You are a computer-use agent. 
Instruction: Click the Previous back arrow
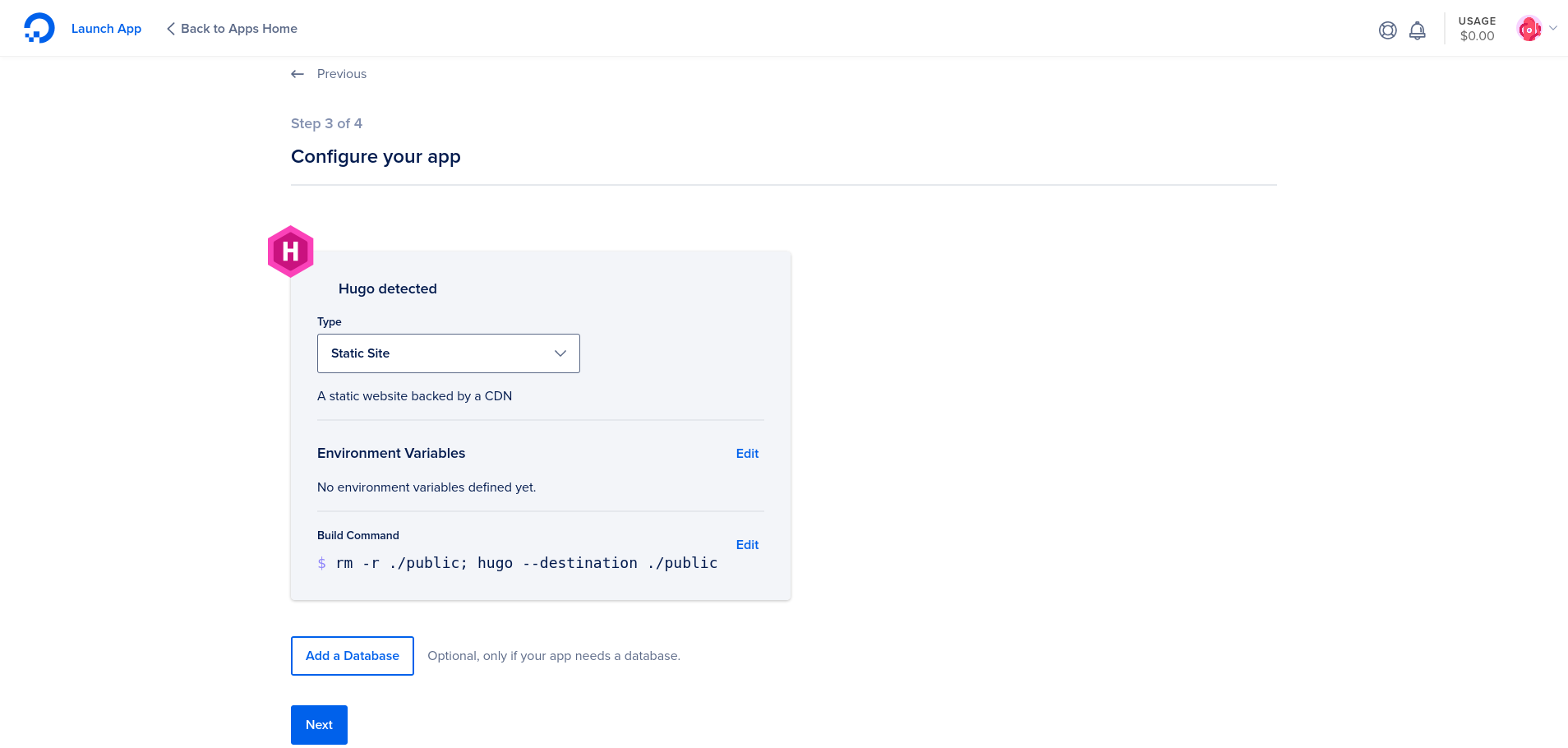[x=297, y=73]
